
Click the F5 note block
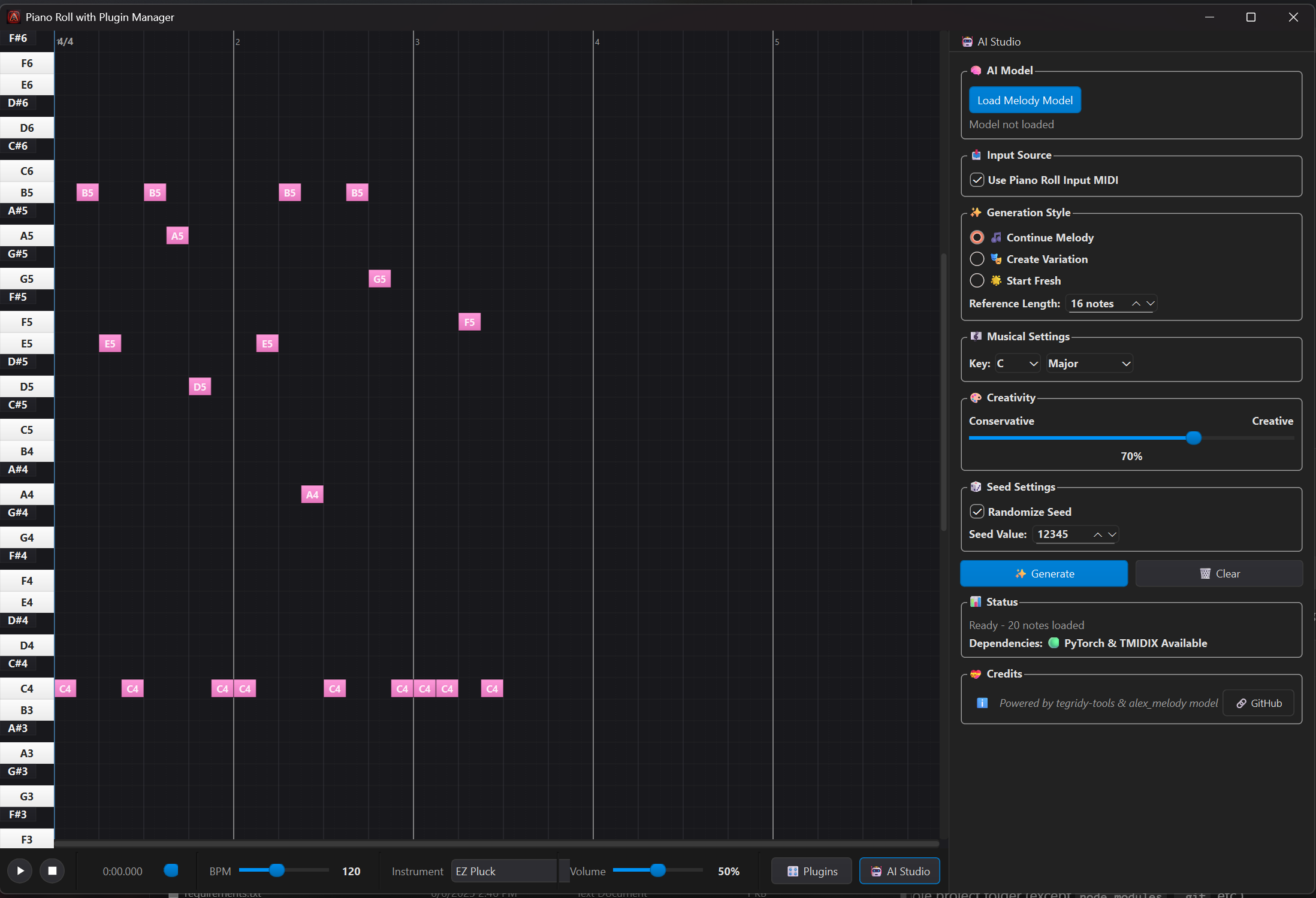pos(469,322)
